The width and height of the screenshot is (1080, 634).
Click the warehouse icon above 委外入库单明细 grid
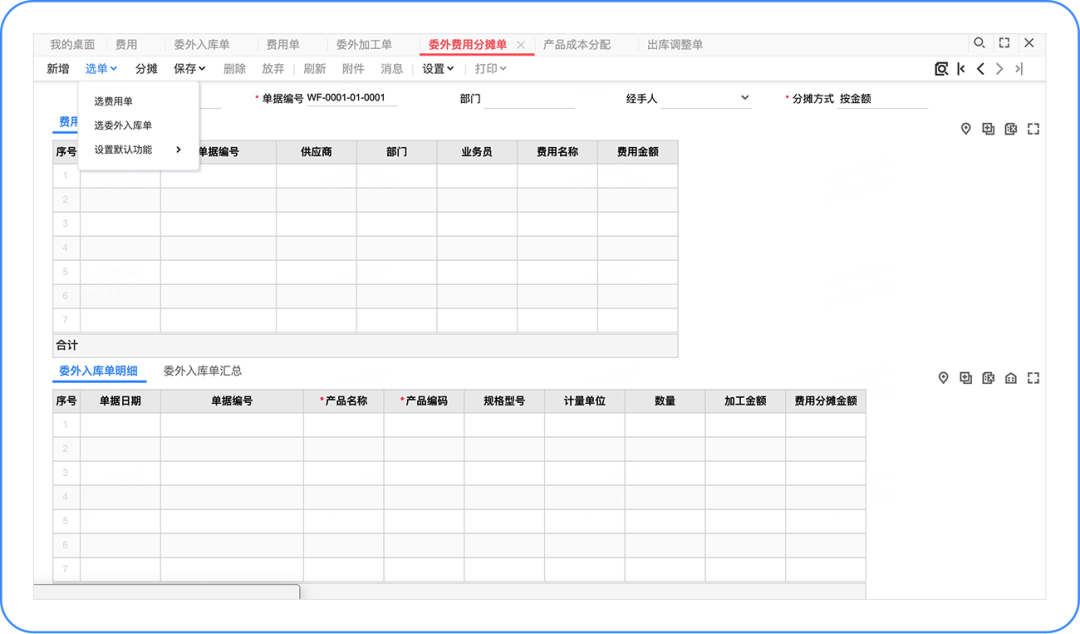point(1010,378)
